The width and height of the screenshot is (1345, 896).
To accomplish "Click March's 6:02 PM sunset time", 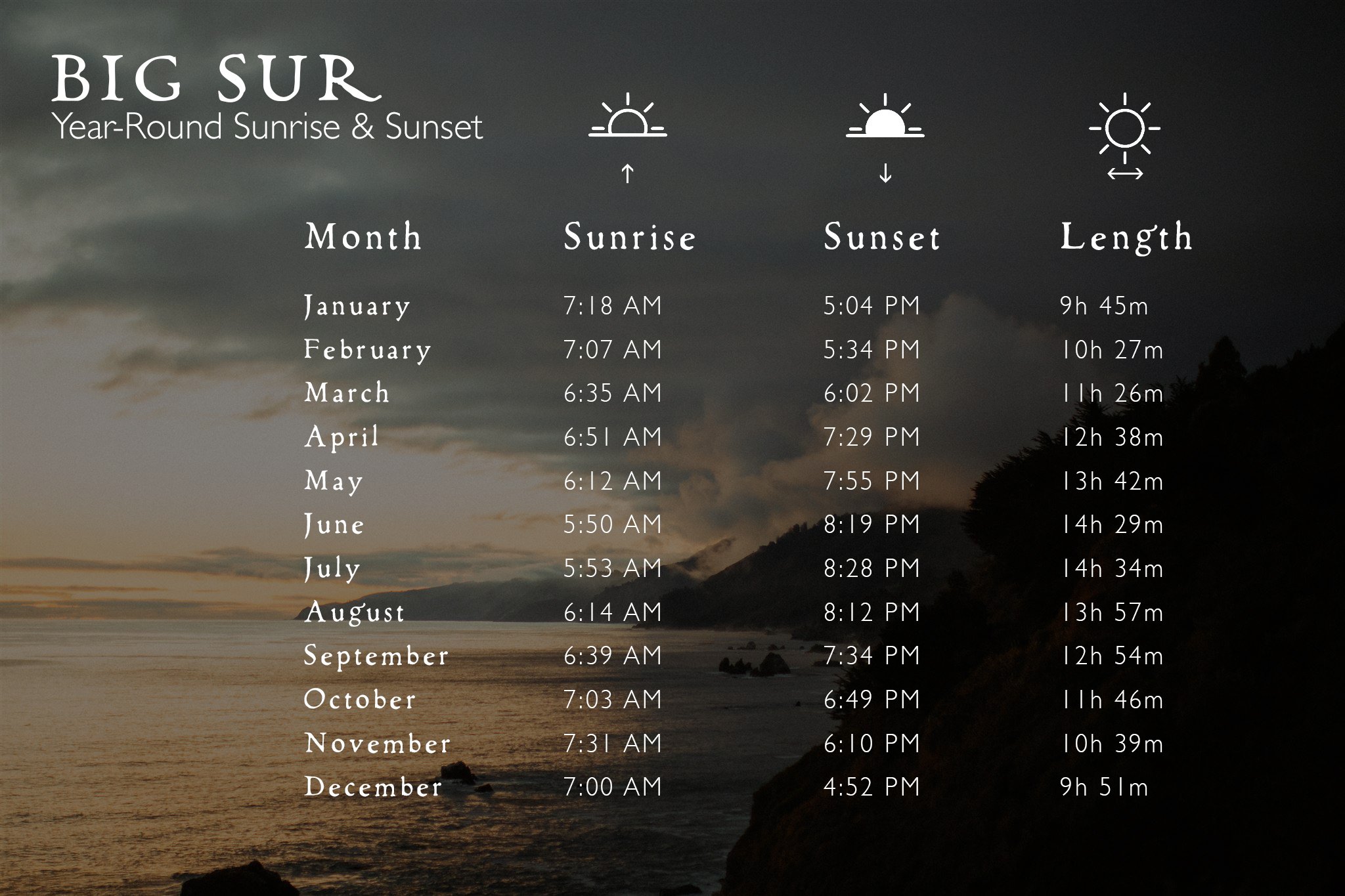I will coord(871,393).
